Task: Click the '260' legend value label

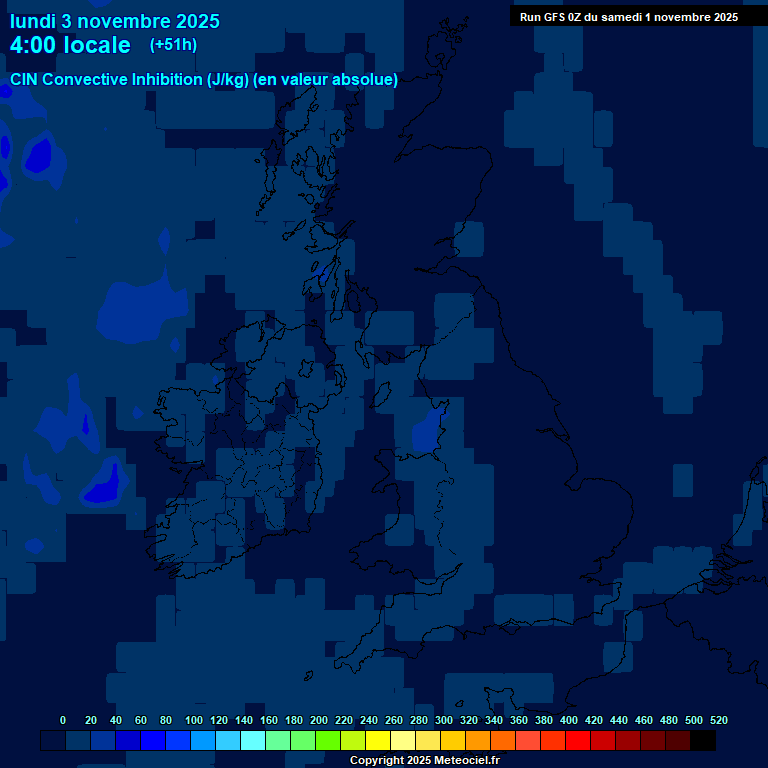Action: pos(394,720)
